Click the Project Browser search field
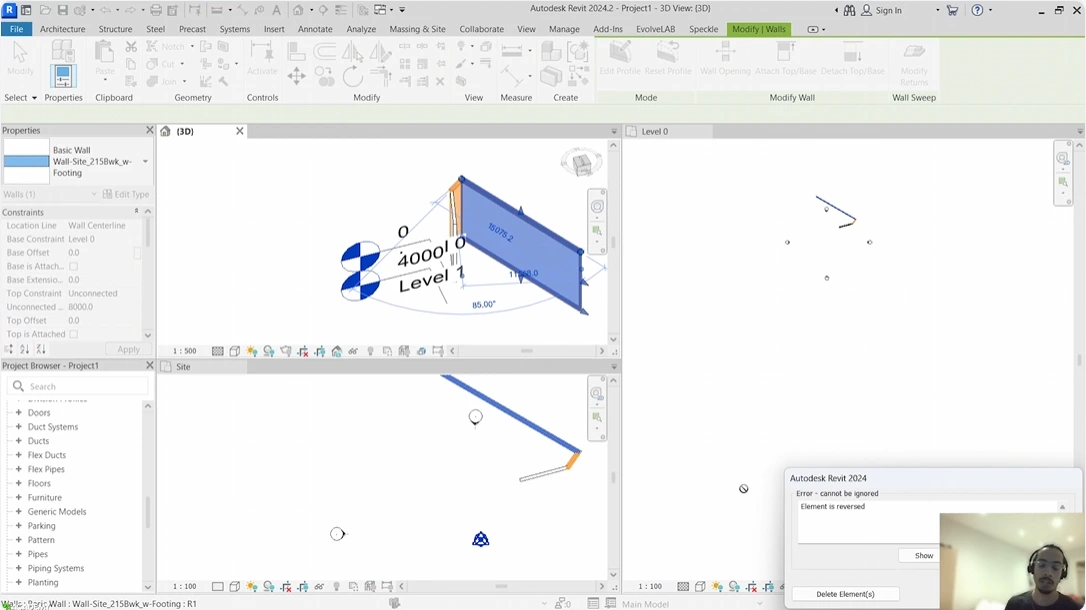 point(78,386)
